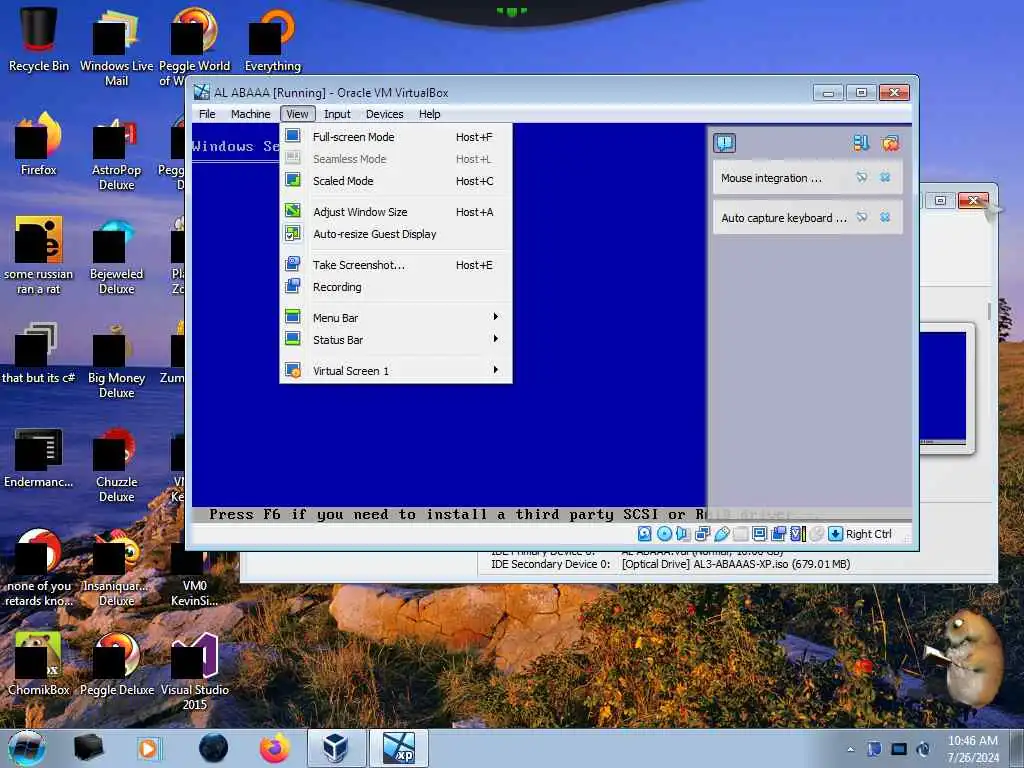Click the VM preview thumbnail in Manager window

[x=942, y=388]
